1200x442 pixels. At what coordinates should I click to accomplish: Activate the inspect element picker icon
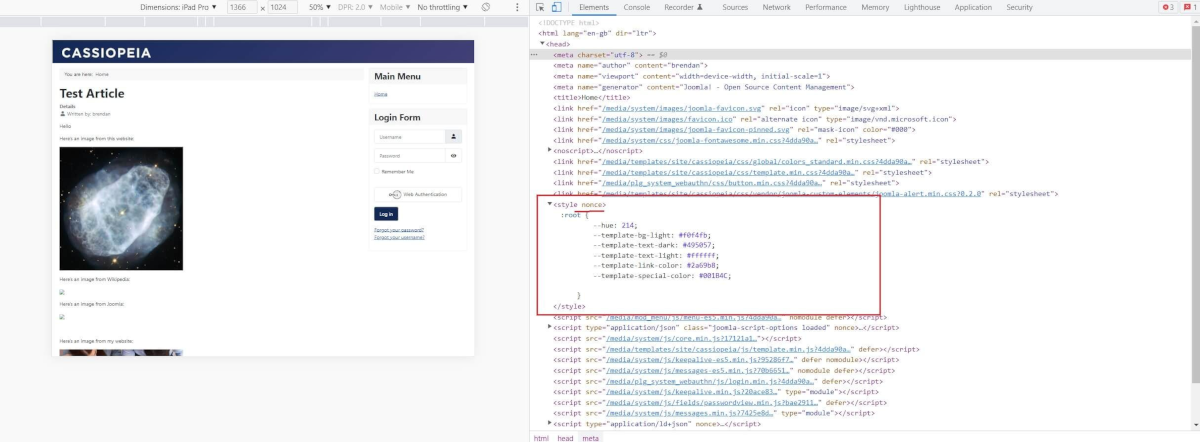point(541,7)
